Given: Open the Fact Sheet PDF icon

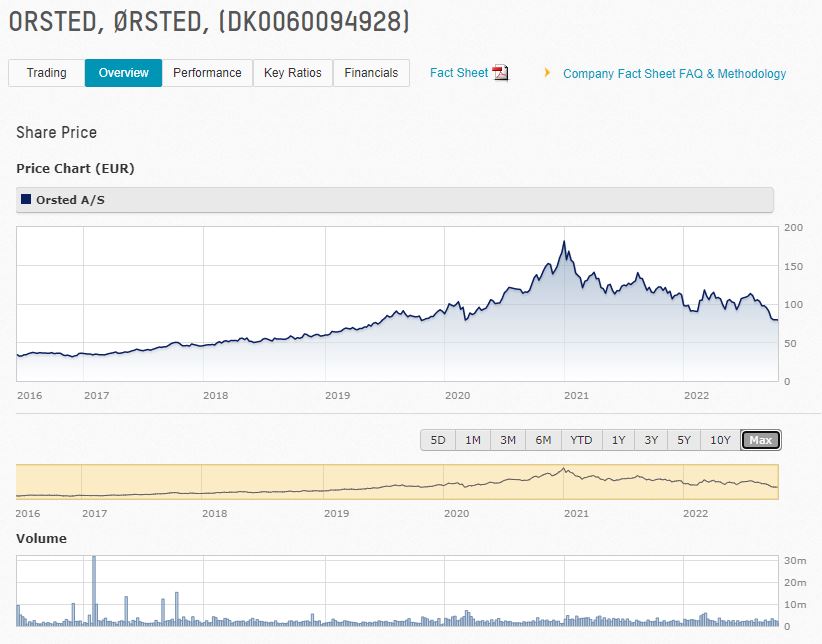Looking at the screenshot, I should pos(500,73).
